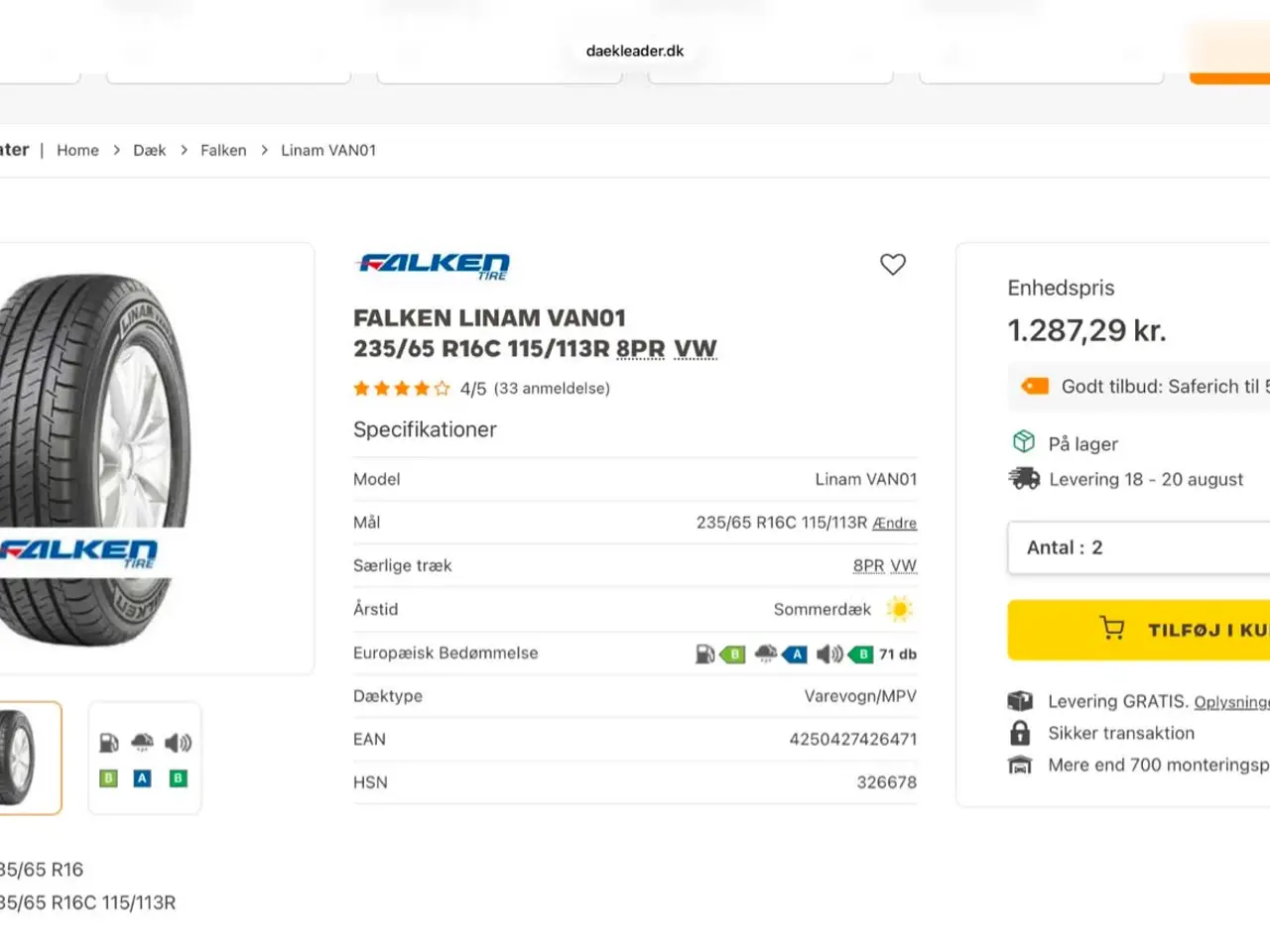This screenshot has height=952, width=1270.
Task: Click the EAN number 4250427426471
Action: 853,739
